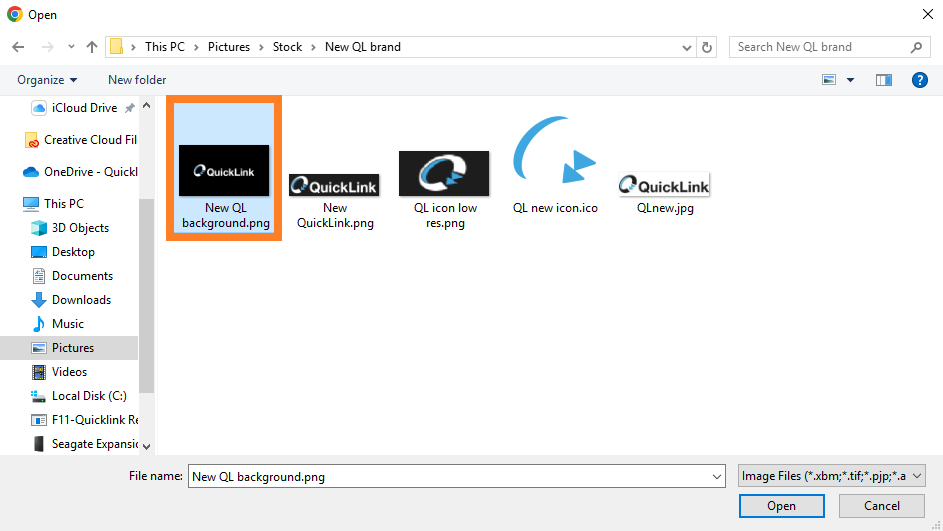This screenshot has width=943, height=531.
Task: Click 'New QL brand' path segment
Action: point(363,47)
